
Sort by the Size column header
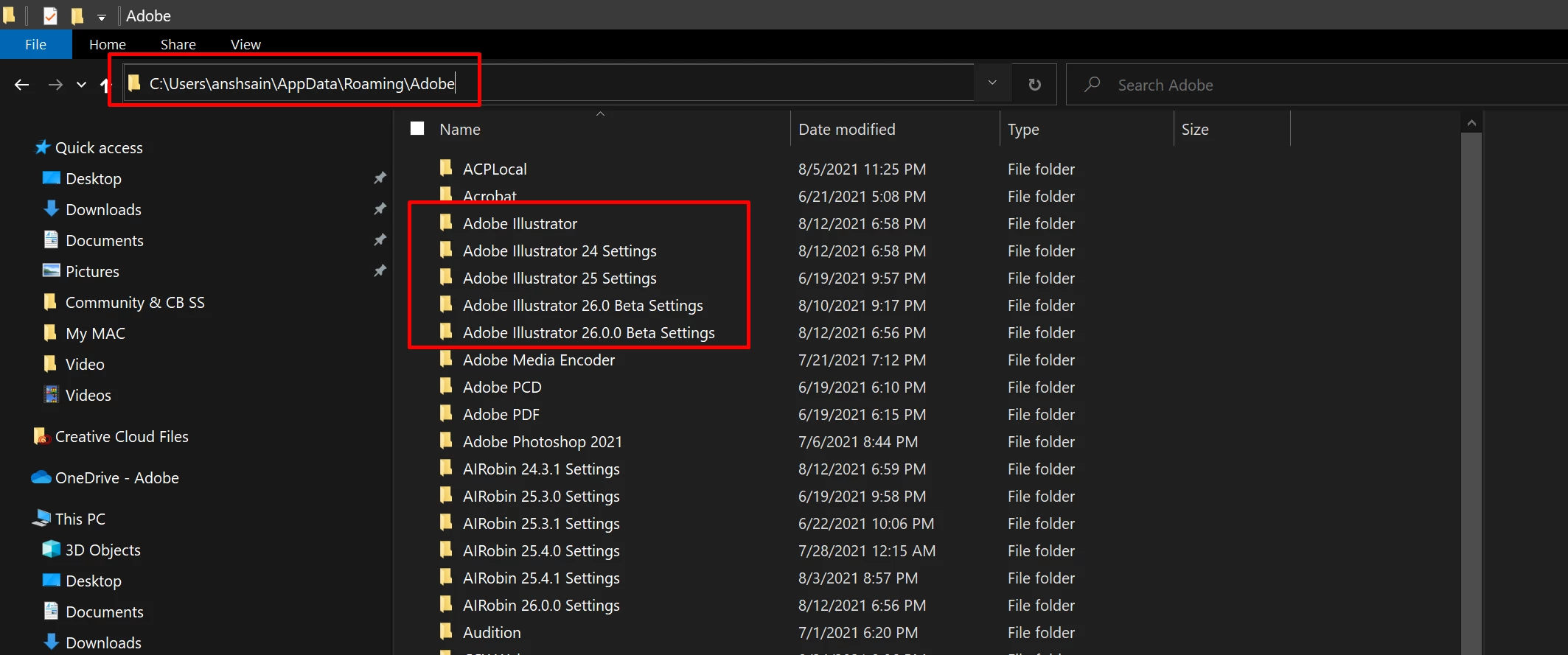[1194, 129]
